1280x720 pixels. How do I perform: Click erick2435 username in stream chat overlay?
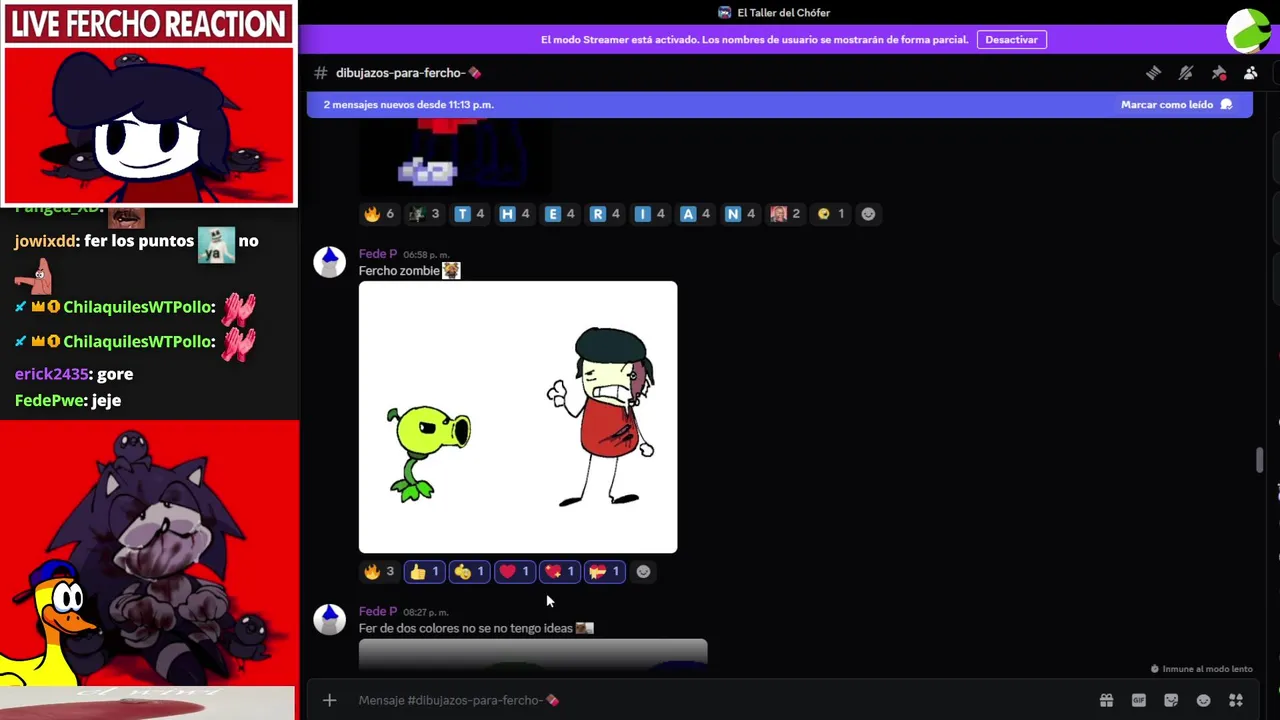tap(52, 374)
